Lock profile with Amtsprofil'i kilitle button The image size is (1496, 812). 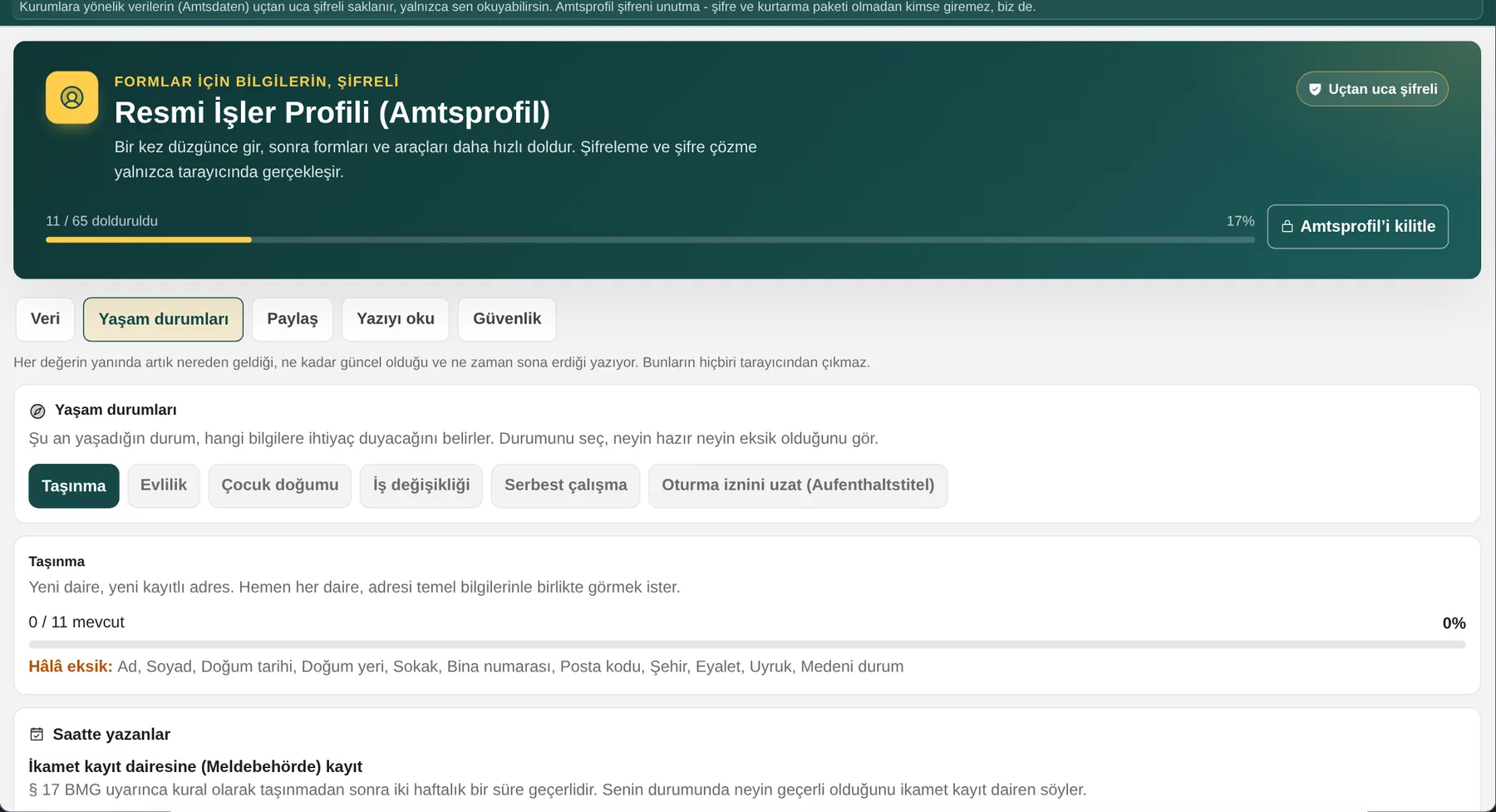(1357, 226)
